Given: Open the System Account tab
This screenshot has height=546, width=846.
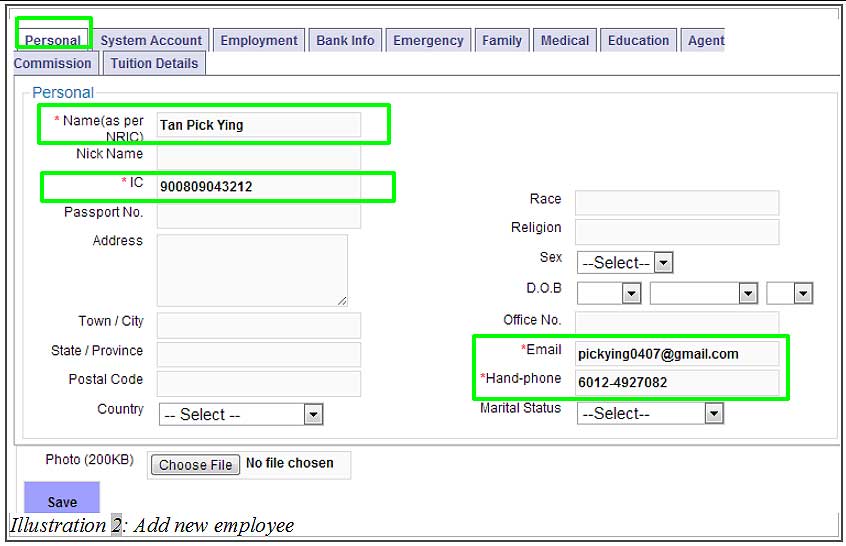Looking at the screenshot, I should [x=151, y=40].
